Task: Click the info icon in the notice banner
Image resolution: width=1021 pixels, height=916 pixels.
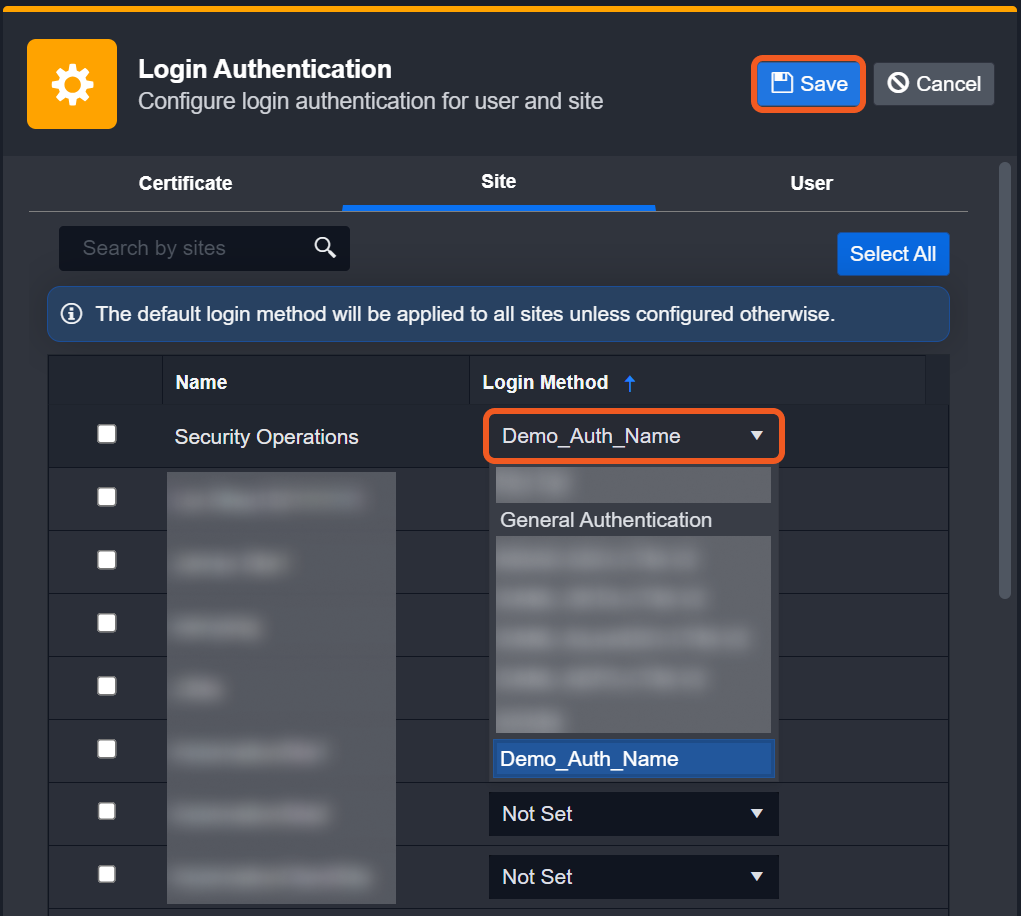Action: coord(72,314)
